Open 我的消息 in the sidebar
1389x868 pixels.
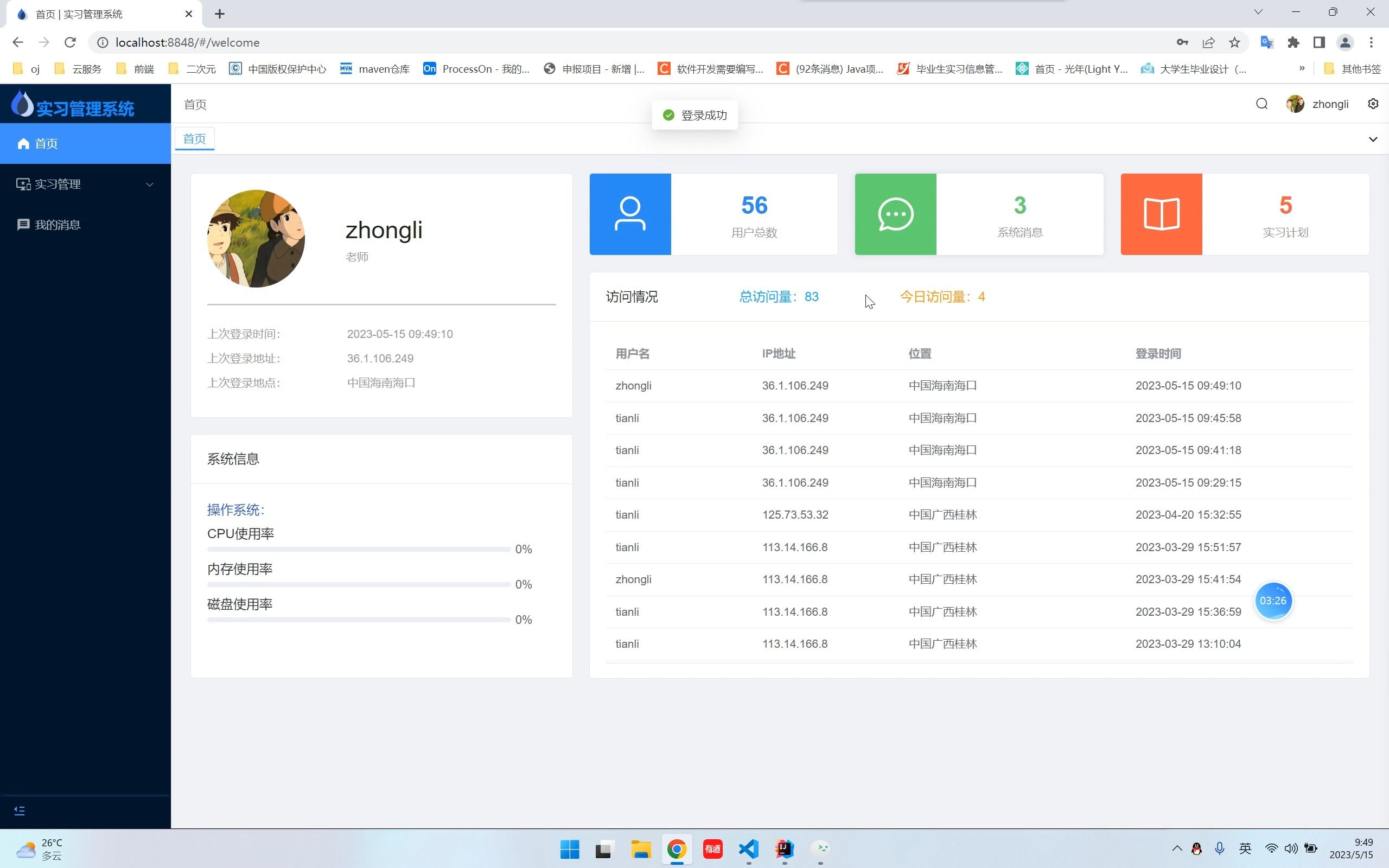[86, 225]
